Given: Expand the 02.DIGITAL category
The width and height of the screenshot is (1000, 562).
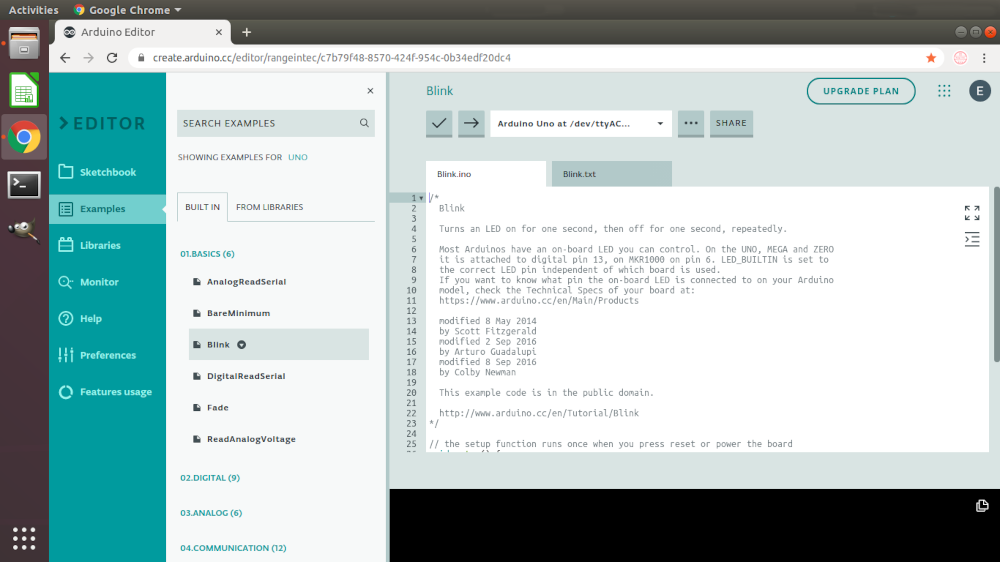Looking at the screenshot, I should coord(210,478).
